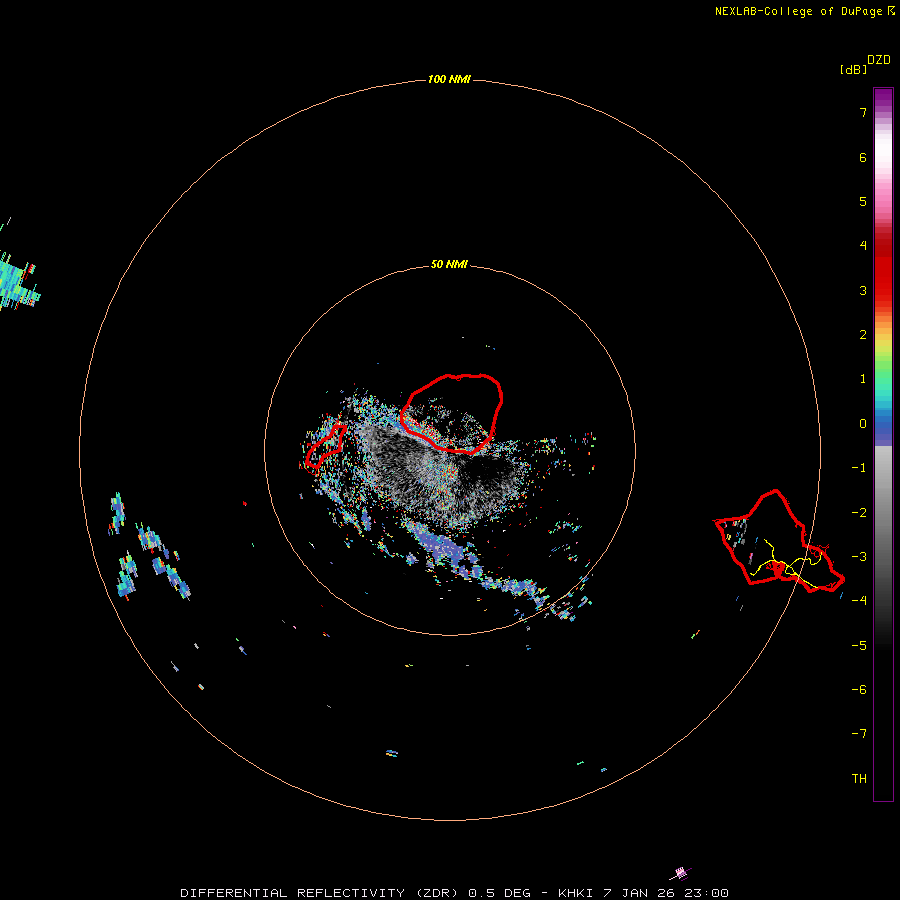900x900 pixels.
Task: Click the -1 value on color scale
Action: 859,468
